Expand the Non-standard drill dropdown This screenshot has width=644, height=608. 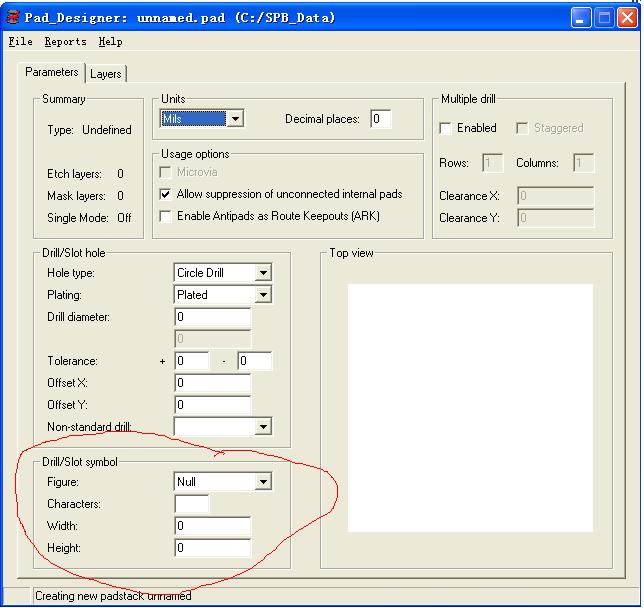pyautogui.click(x=223, y=427)
